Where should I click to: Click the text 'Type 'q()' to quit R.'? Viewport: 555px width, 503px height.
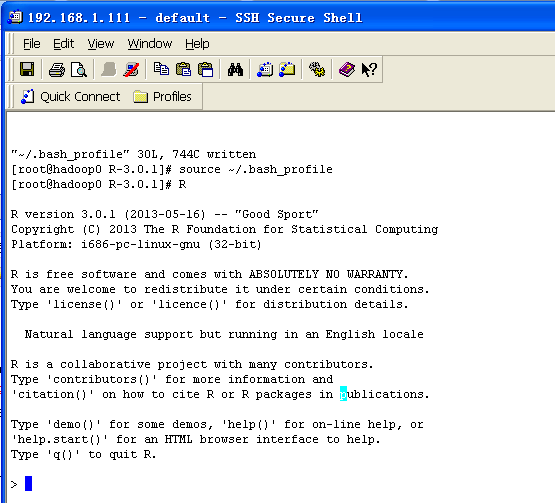click(x=84, y=454)
